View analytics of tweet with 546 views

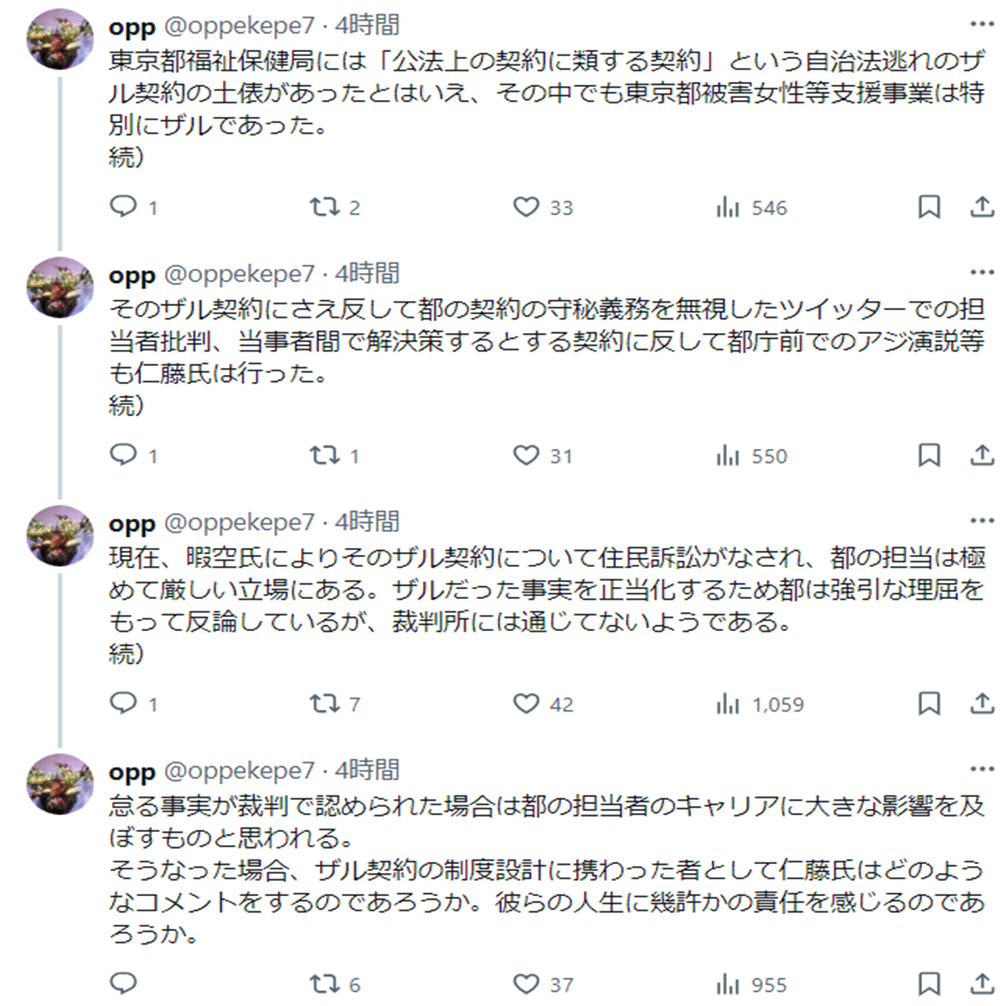[728, 208]
